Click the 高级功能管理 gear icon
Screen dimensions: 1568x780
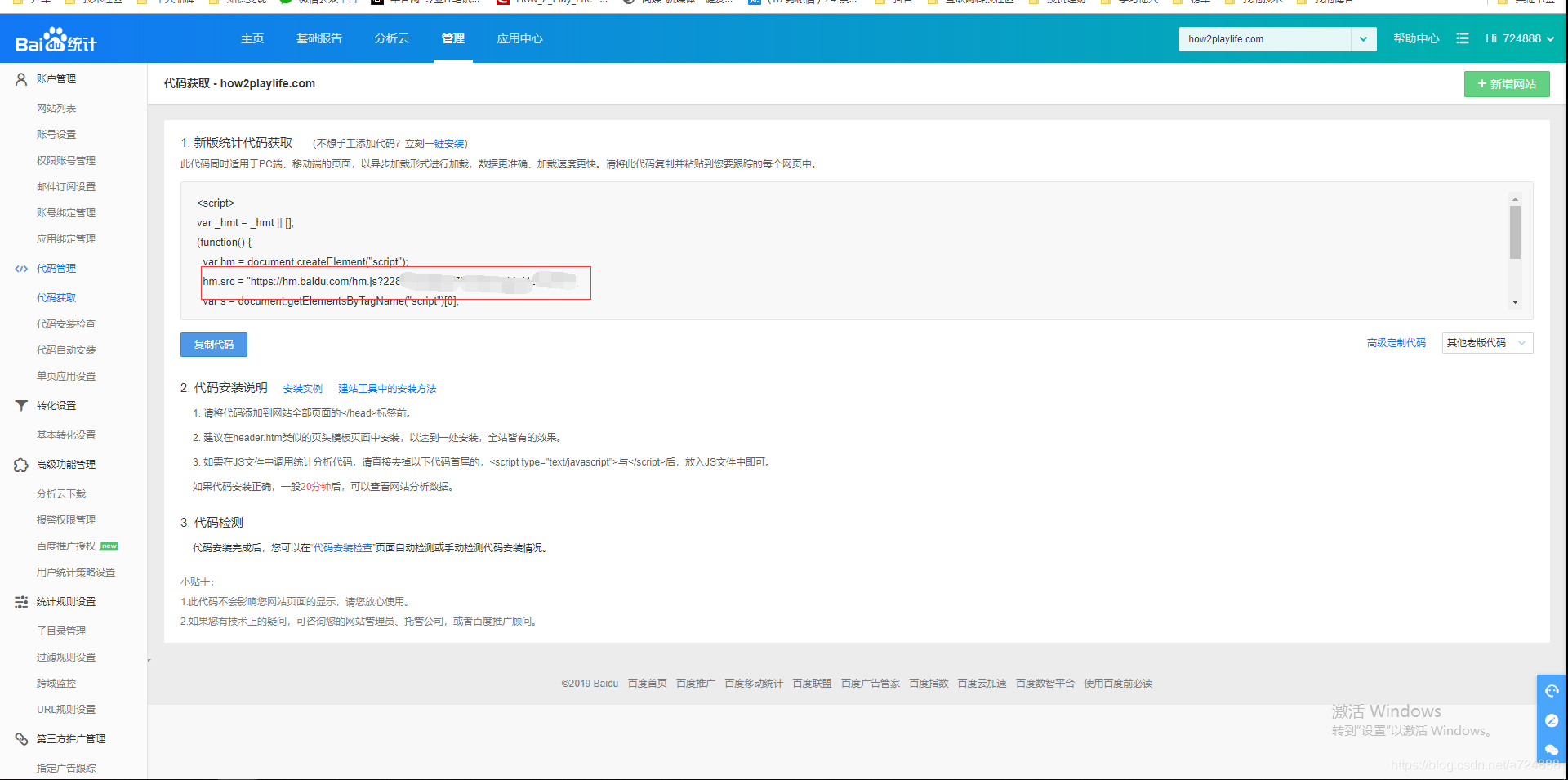[x=21, y=465]
